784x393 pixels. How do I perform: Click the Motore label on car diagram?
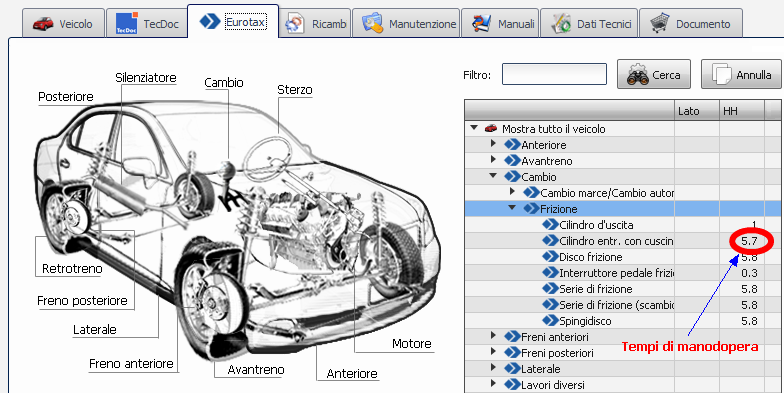tap(412, 344)
